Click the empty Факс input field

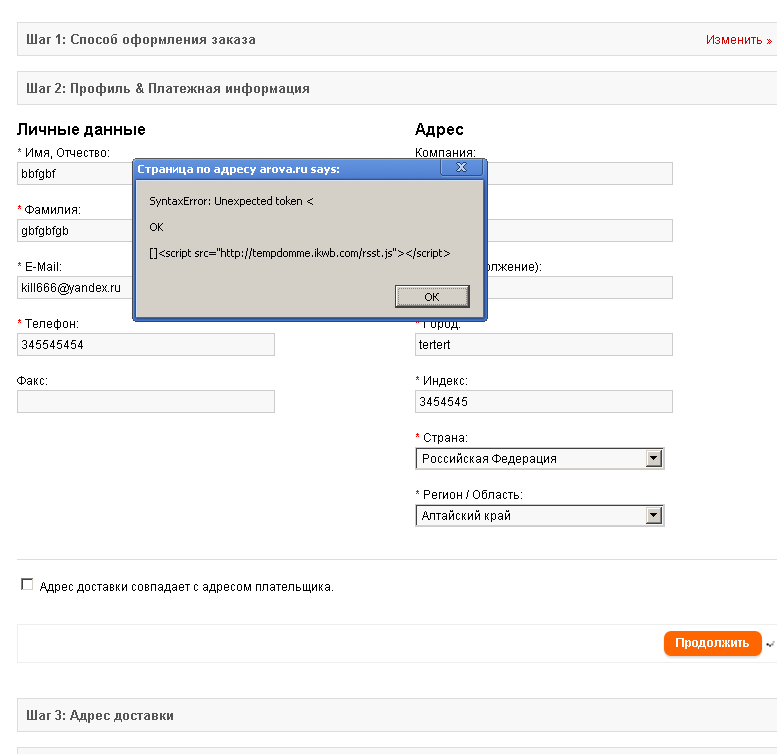pyautogui.click(x=146, y=401)
